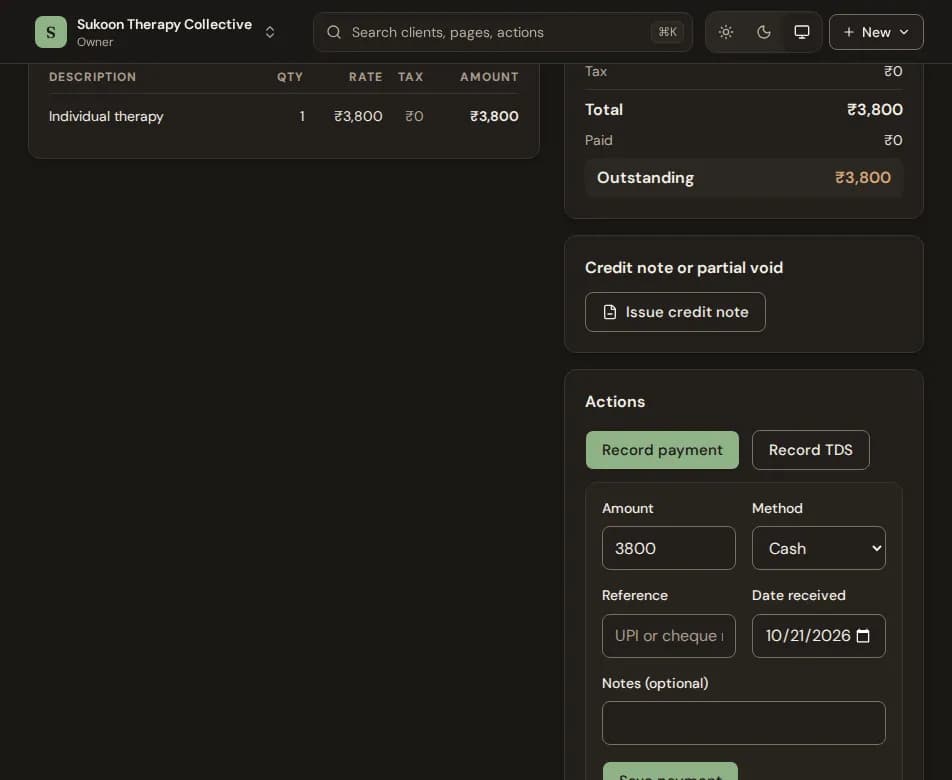This screenshot has height=780, width=952.
Task: Click the Save payment button
Action: [670, 772]
